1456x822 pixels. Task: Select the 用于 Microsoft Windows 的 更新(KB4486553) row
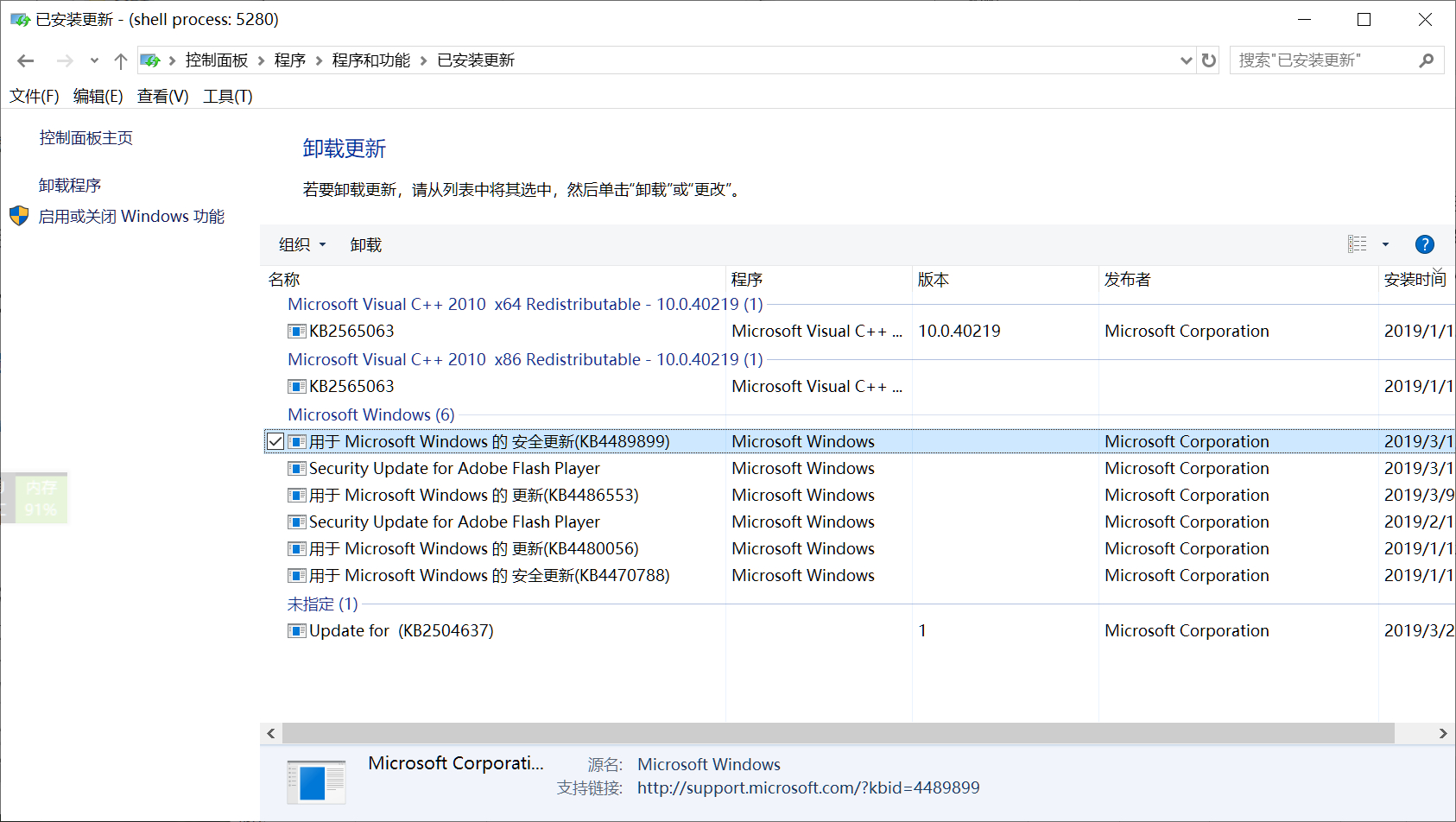point(473,496)
